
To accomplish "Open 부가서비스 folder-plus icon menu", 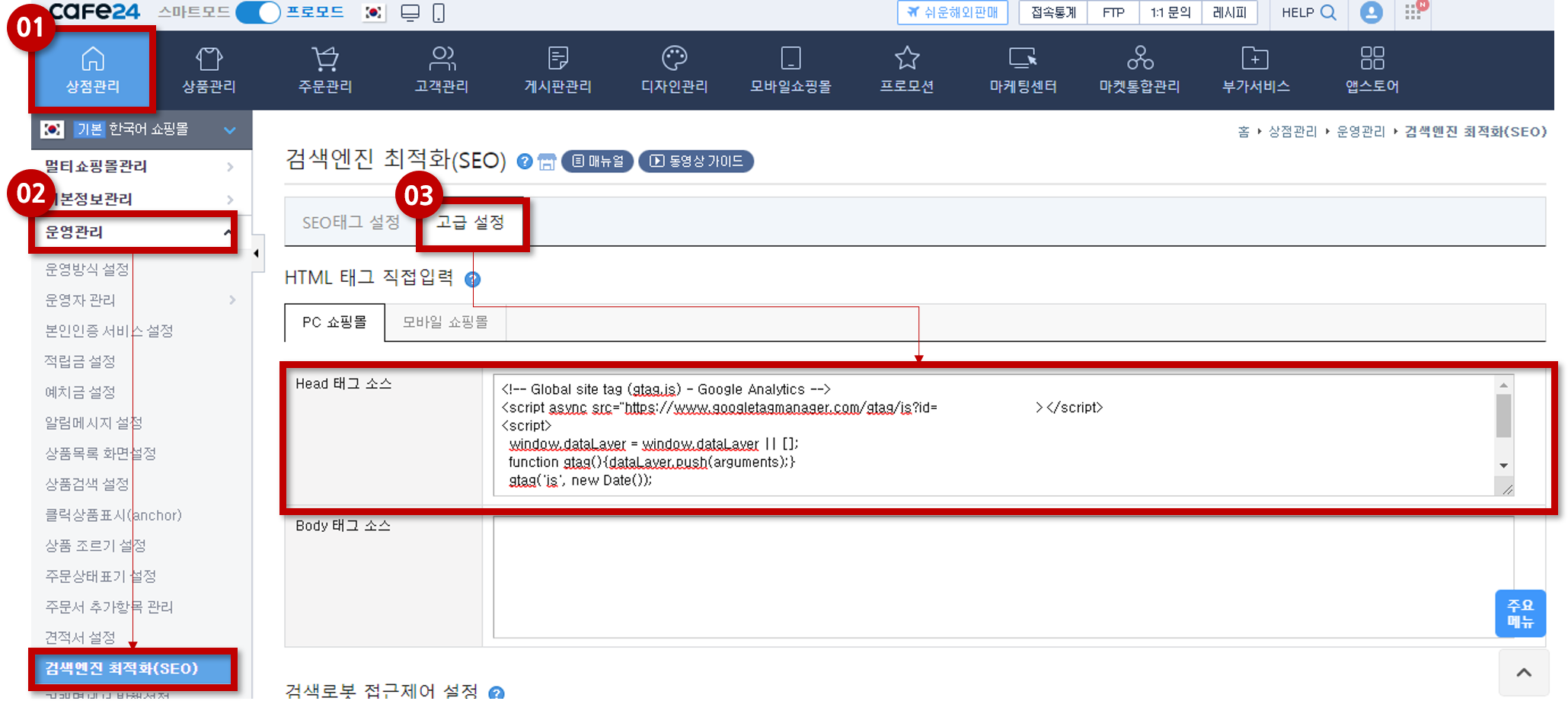I will [1256, 69].
